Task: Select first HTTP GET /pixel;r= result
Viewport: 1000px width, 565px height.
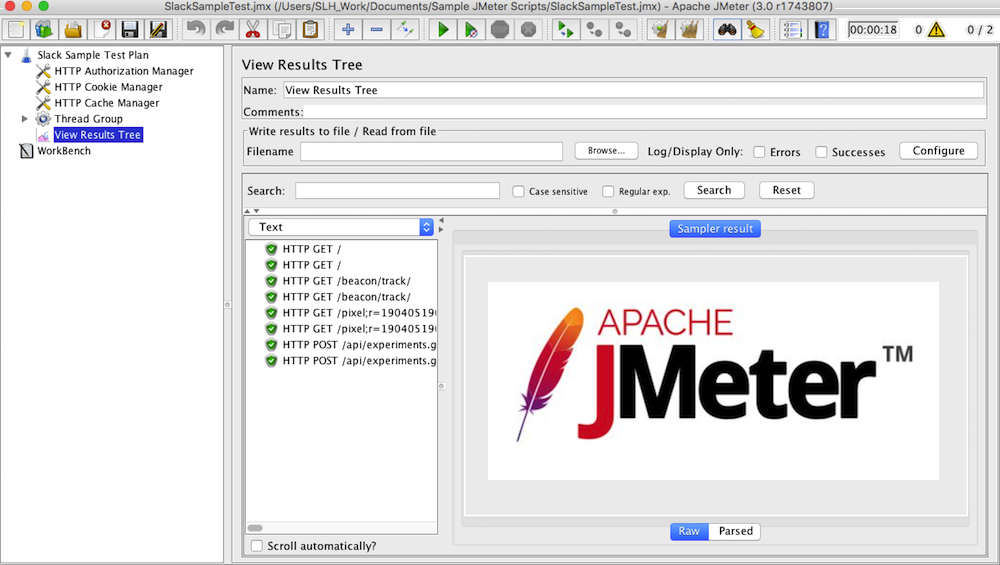Action: pos(359,312)
